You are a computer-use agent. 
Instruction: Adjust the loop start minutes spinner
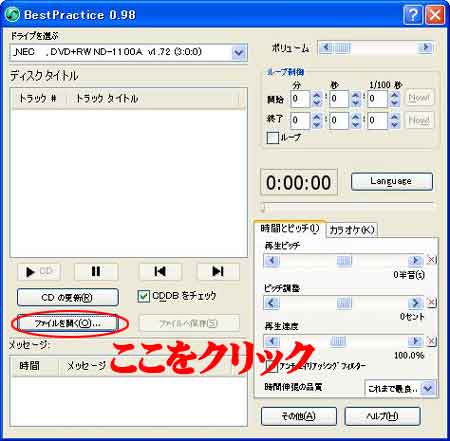316,99
